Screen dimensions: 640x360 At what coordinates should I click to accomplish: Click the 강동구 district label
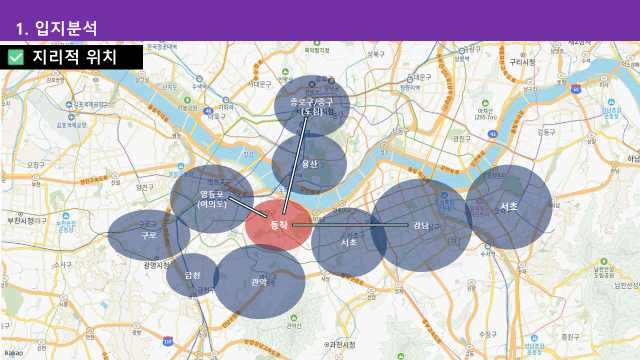(546, 132)
